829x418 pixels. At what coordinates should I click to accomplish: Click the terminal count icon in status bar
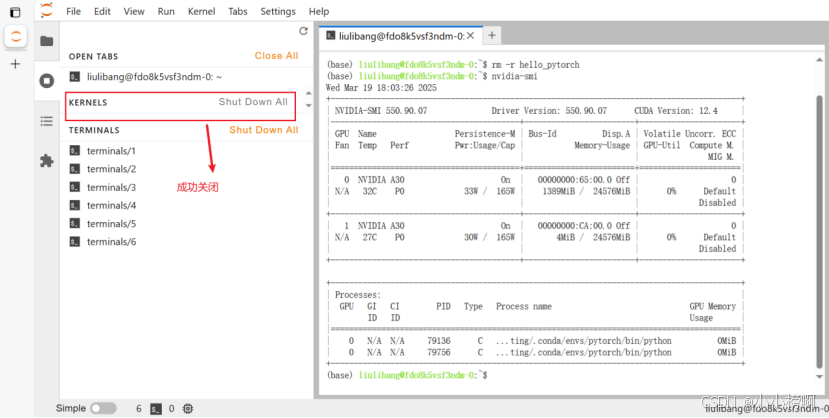pos(155,408)
